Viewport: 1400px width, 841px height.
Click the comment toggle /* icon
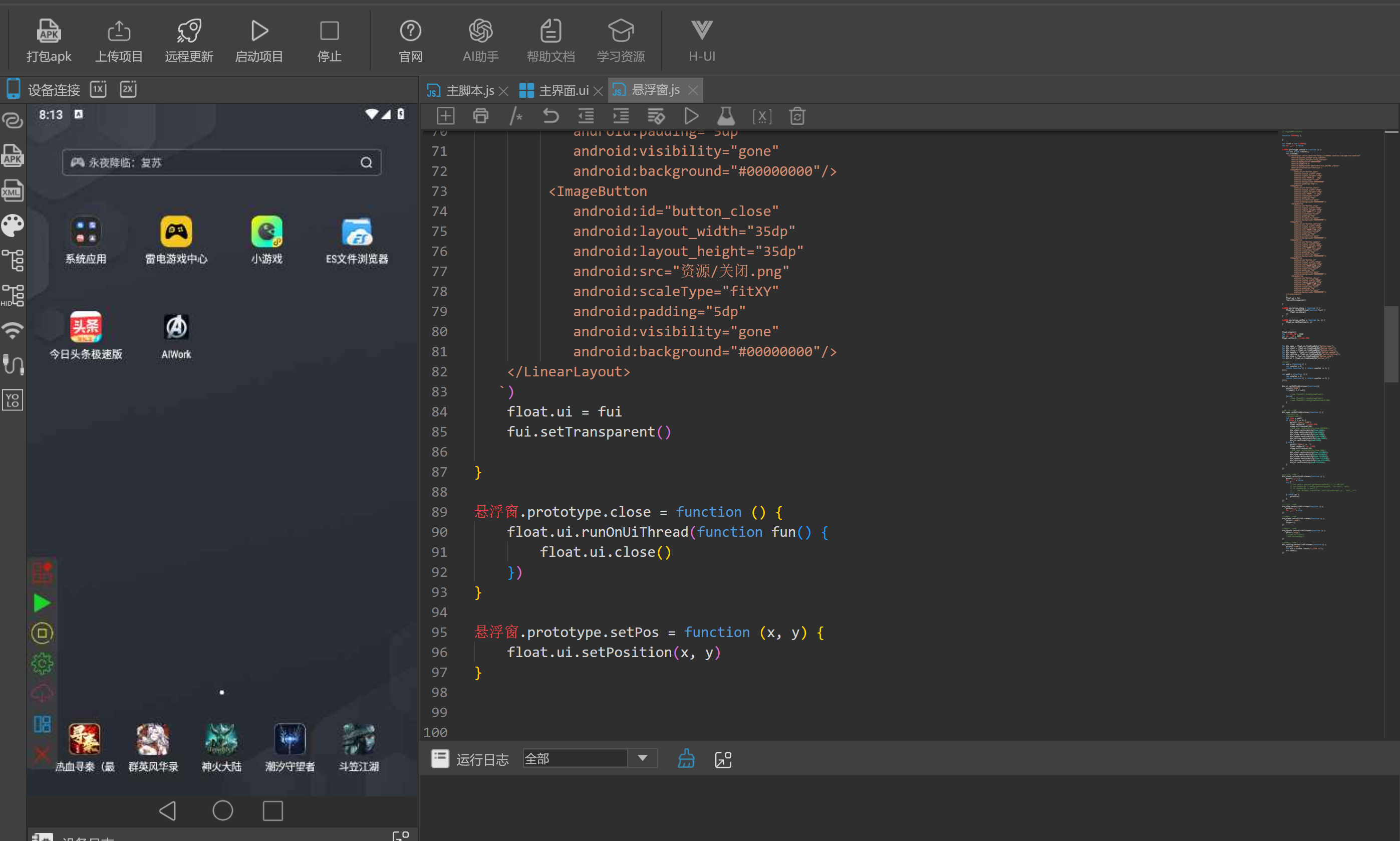(515, 116)
